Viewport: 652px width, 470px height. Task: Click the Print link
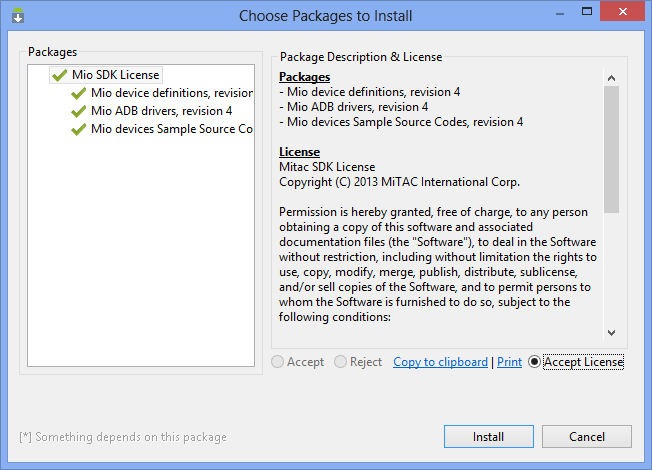click(x=509, y=362)
